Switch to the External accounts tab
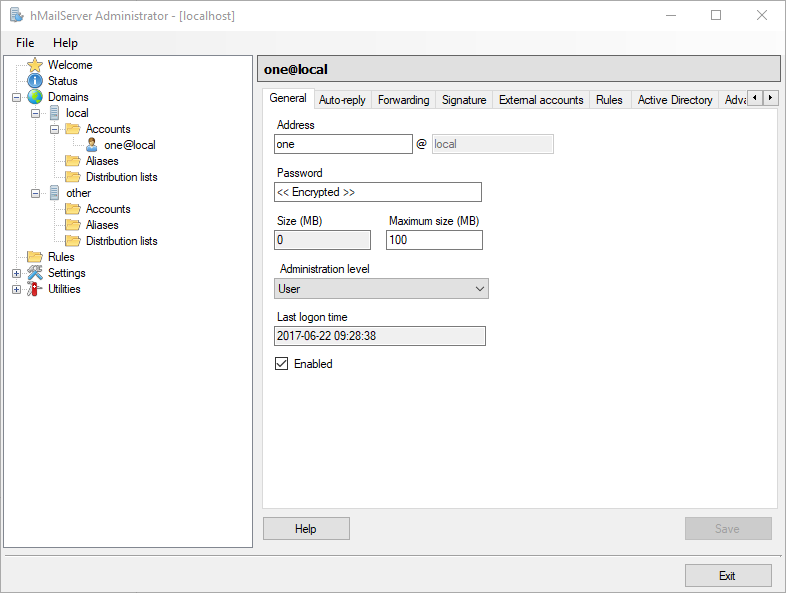The image size is (786, 593). click(x=541, y=100)
